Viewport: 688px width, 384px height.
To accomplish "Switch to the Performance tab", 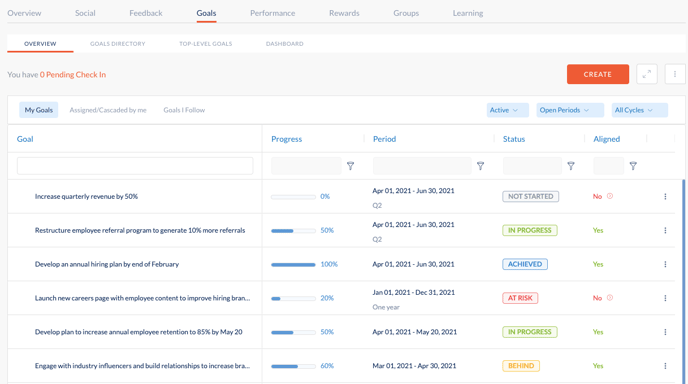I will click(272, 13).
